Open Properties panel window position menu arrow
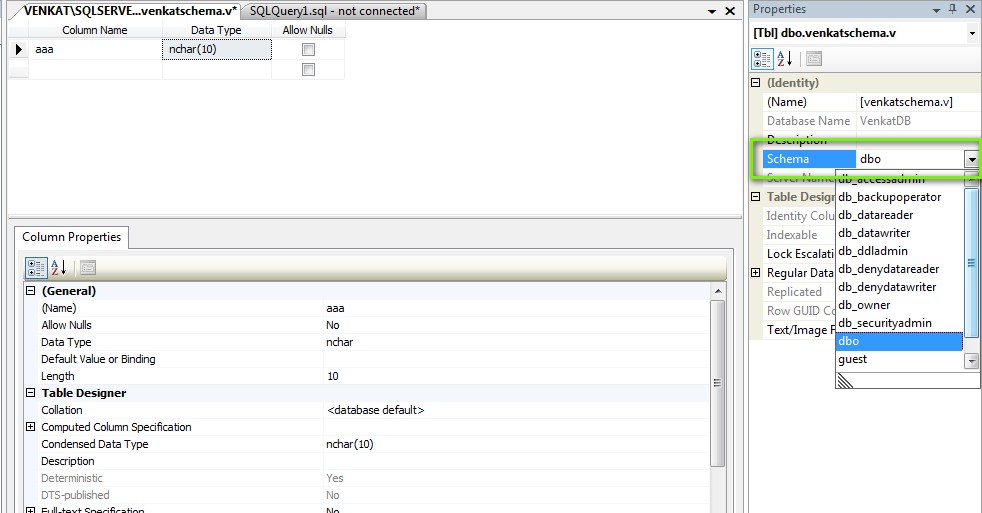Image resolution: width=982 pixels, height=513 pixels. click(936, 10)
